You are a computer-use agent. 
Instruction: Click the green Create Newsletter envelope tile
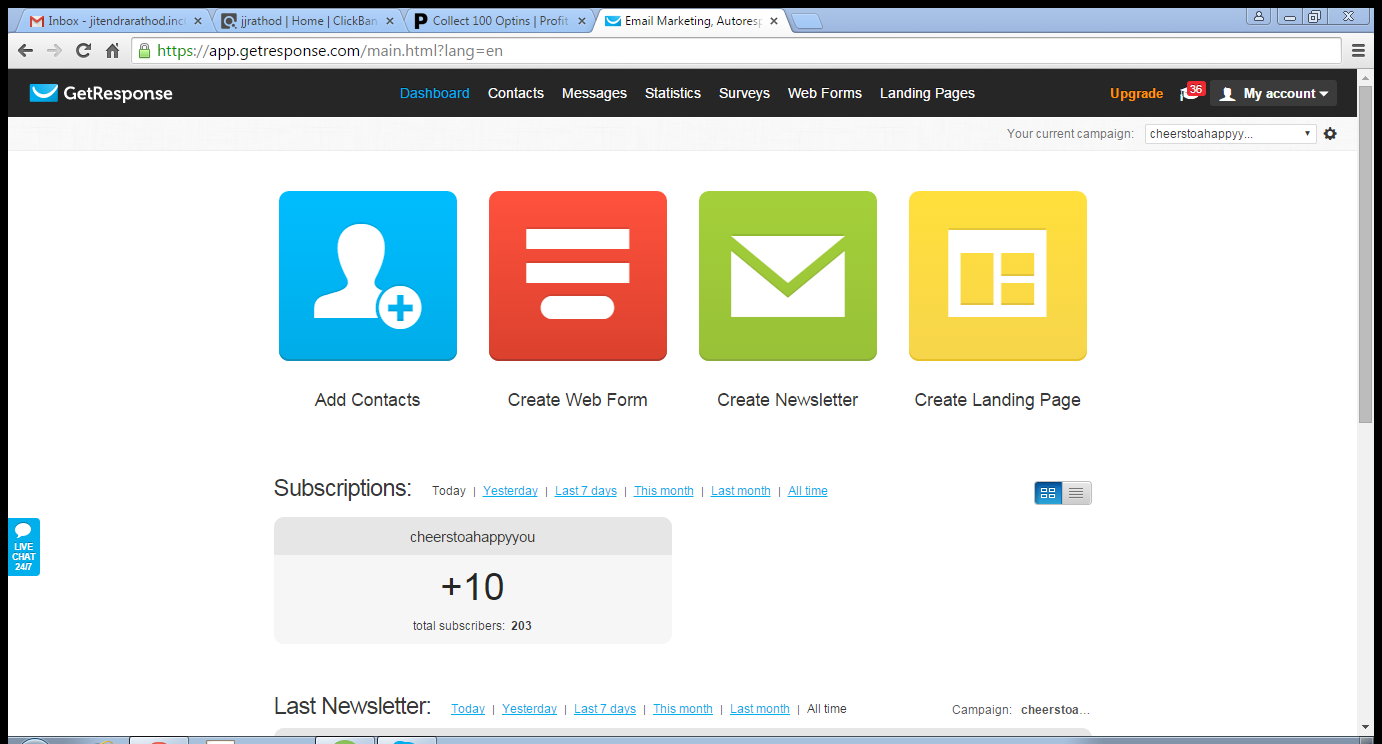click(x=788, y=276)
